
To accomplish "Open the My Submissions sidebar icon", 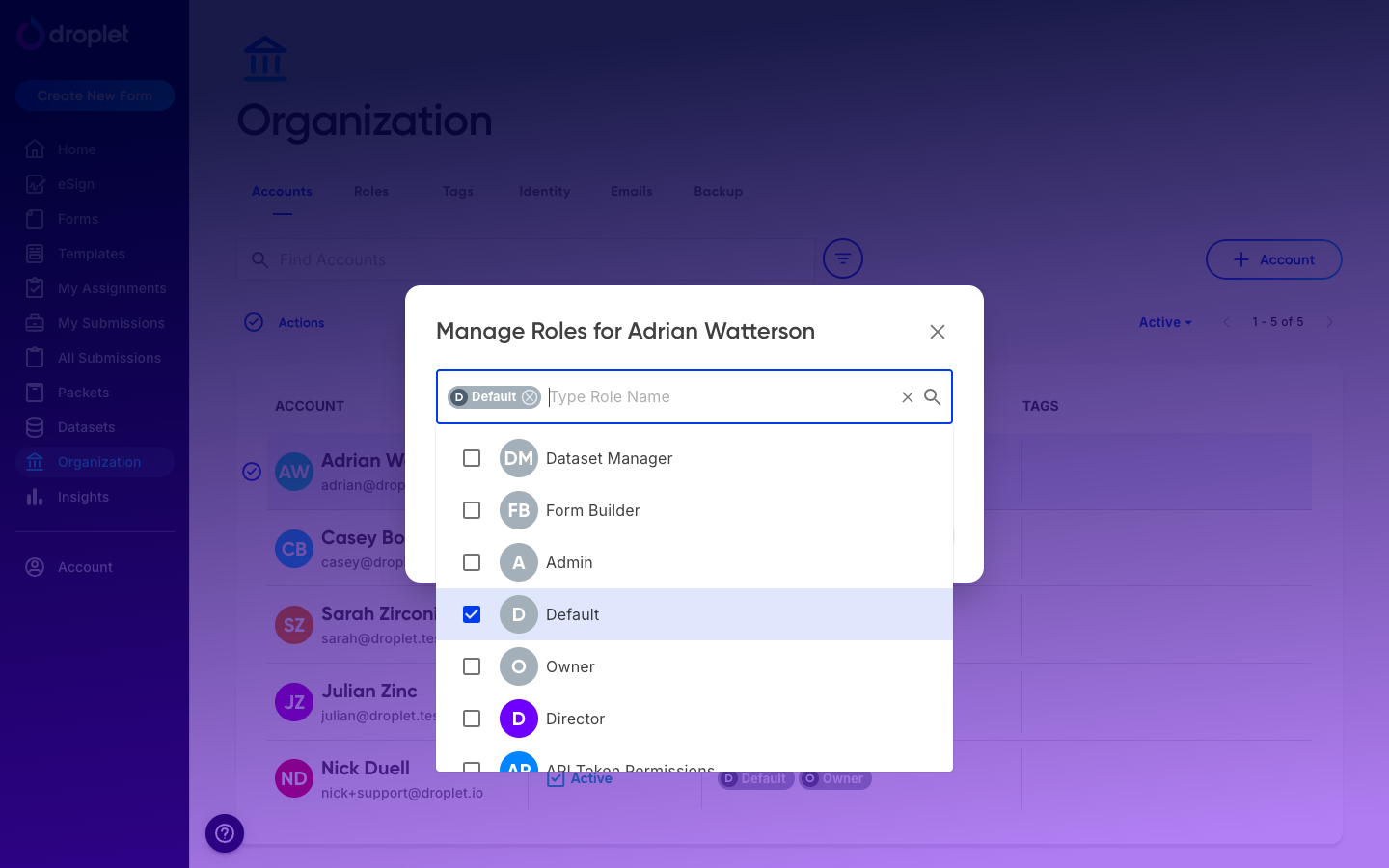I will [x=35, y=323].
